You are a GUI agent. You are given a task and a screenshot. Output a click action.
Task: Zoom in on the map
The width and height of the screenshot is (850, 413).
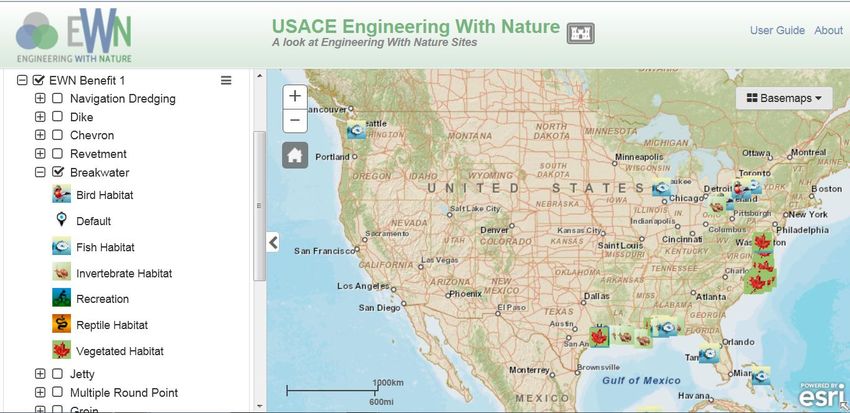pos(295,96)
